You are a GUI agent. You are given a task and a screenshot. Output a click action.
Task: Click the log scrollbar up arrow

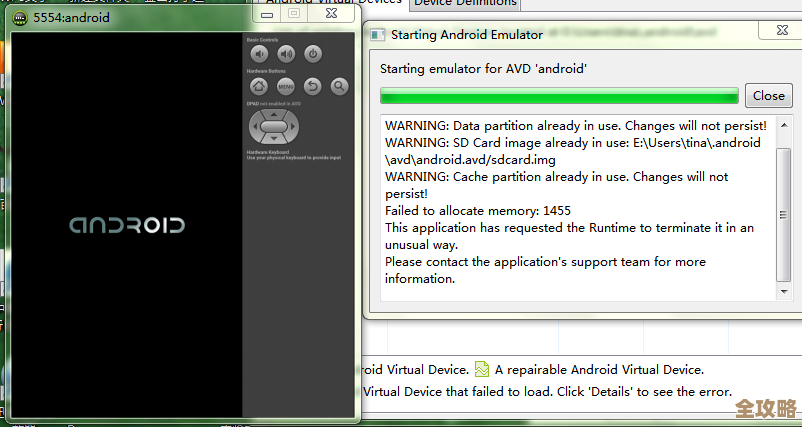[x=783, y=125]
